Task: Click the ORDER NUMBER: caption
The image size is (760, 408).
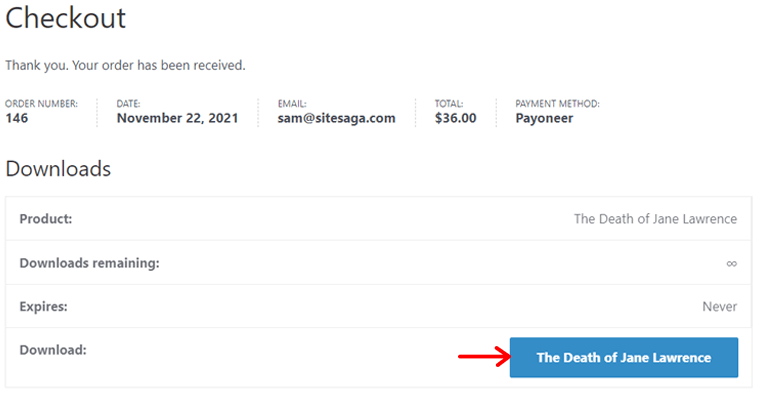Action: (41, 103)
